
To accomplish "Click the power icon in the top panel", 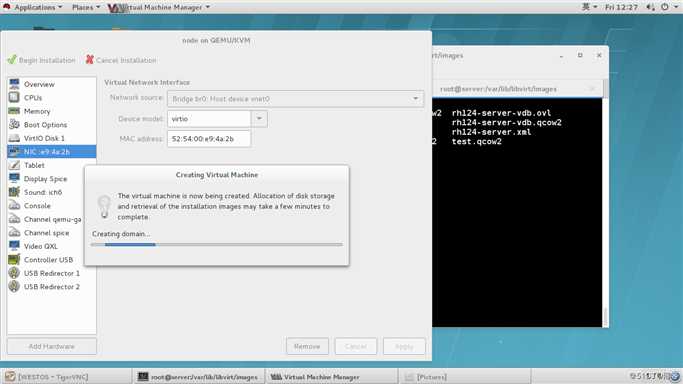I will (x=665, y=7).
